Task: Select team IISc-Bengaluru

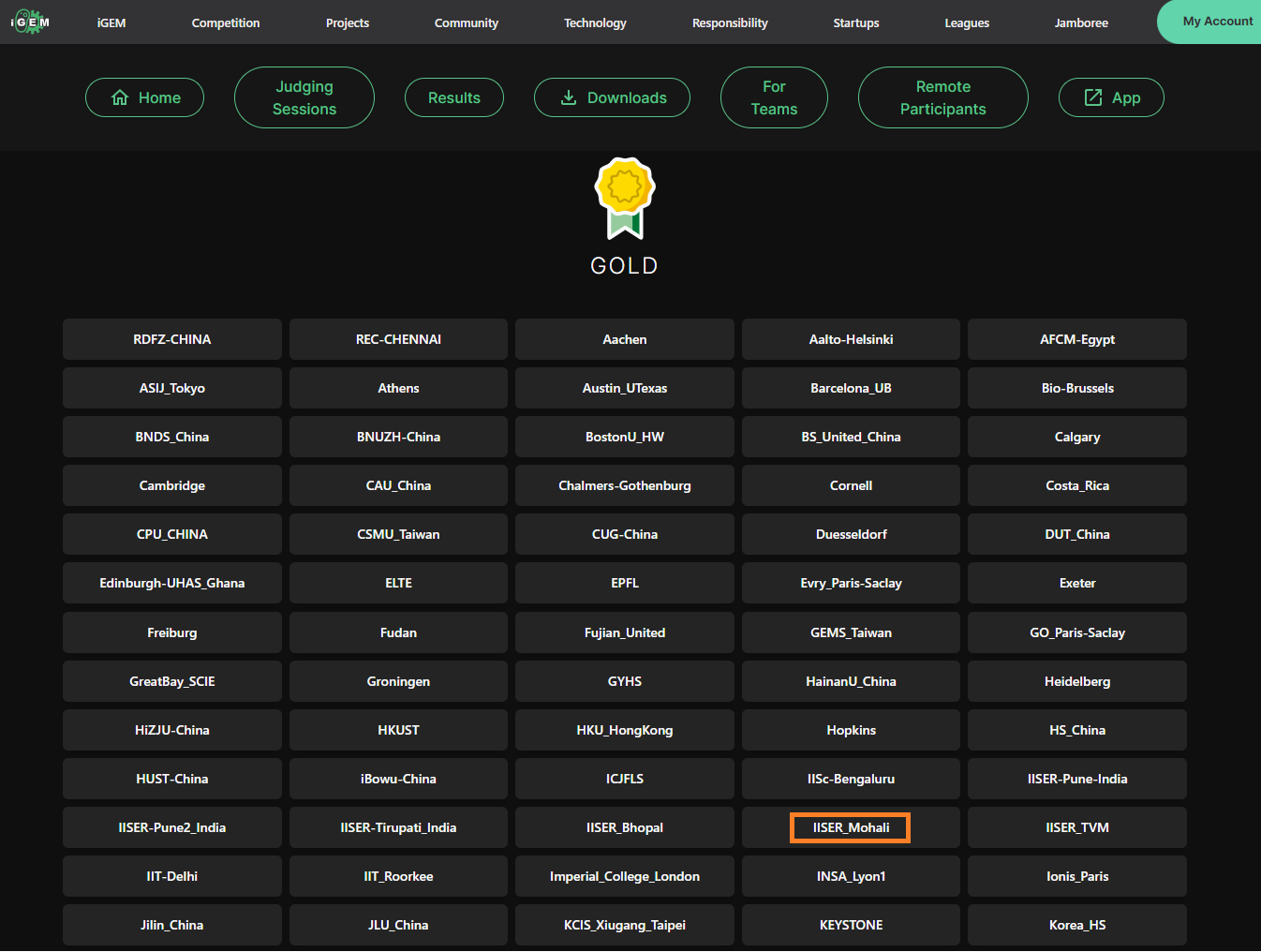Action: 851,779
